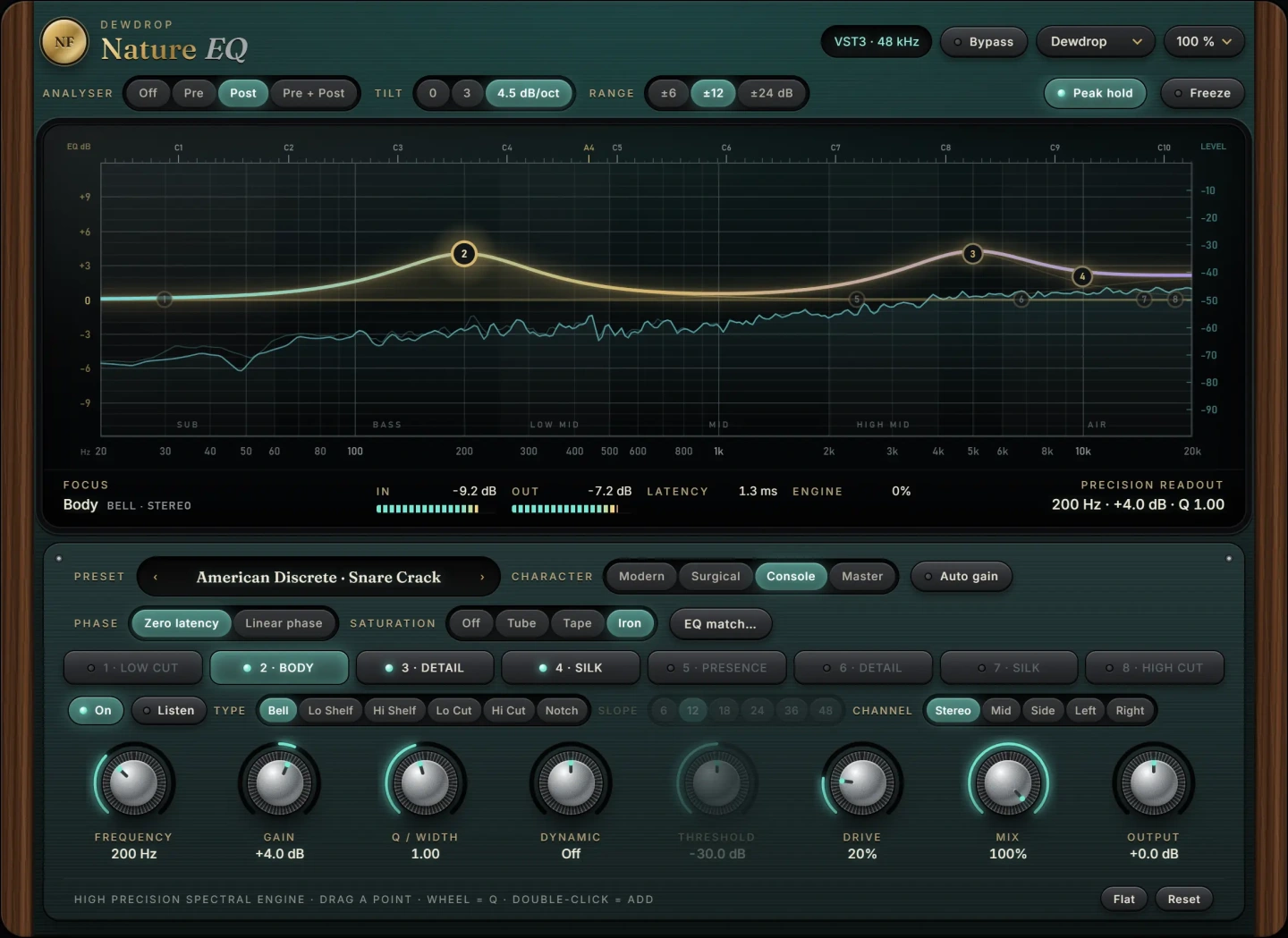Screen dimensions: 1288x938
Task: Open EQ match dialog
Action: click(720, 624)
